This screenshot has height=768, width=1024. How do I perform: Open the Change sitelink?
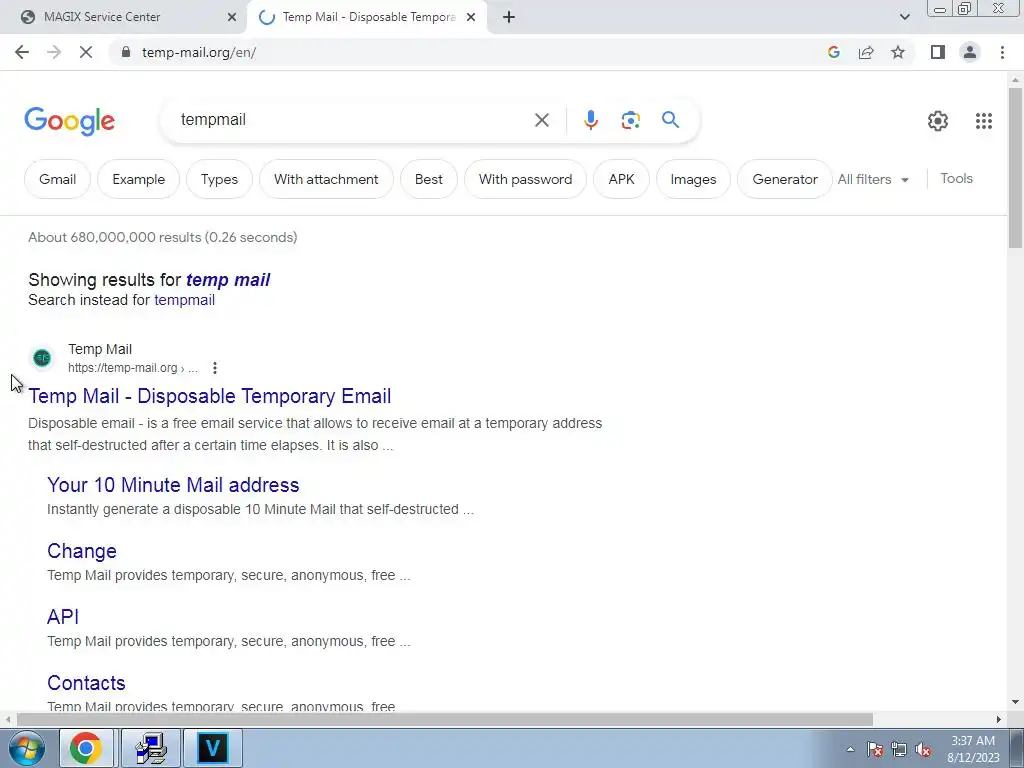tap(82, 551)
